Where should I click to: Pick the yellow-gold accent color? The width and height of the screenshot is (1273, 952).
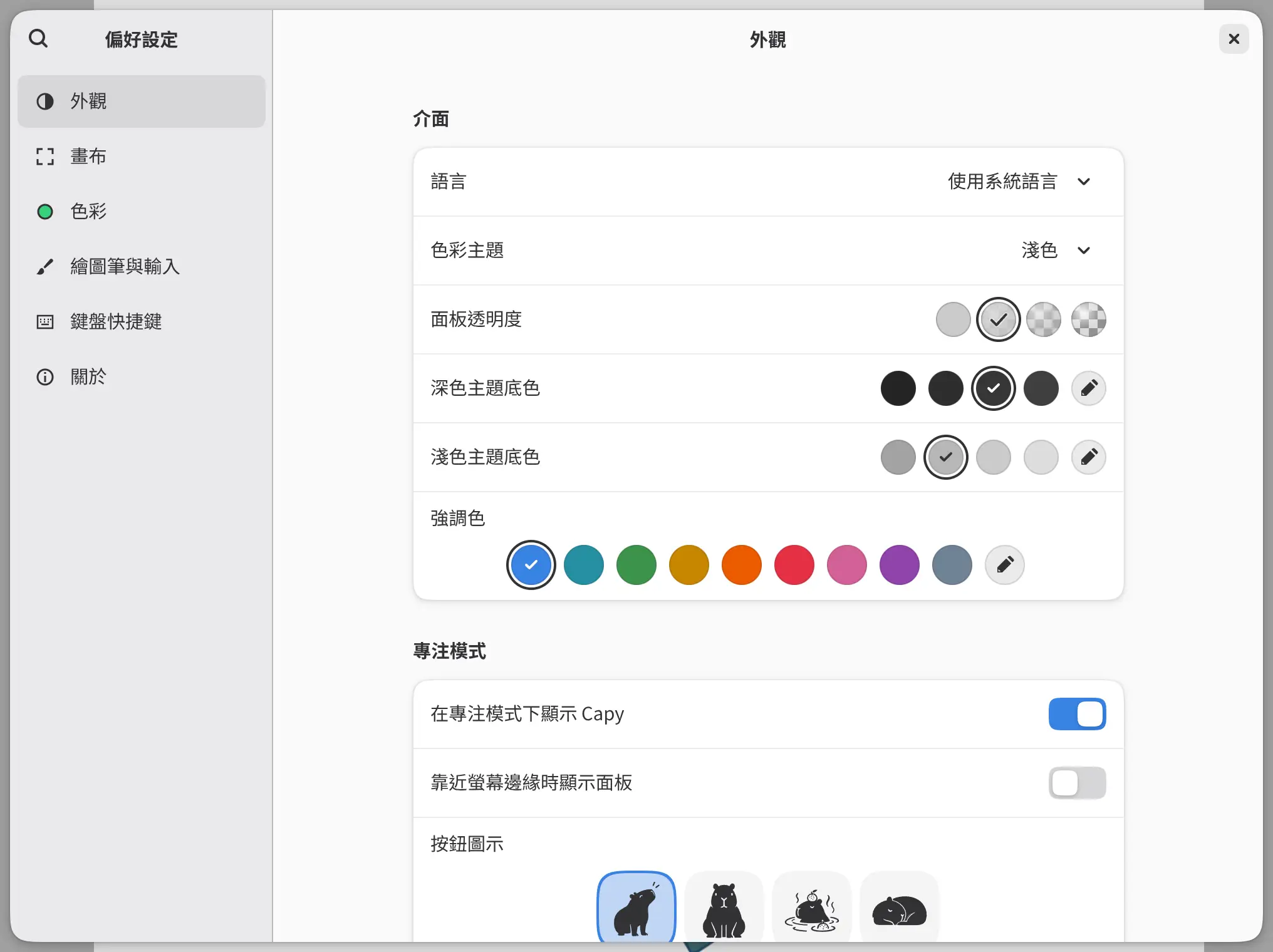[x=689, y=565]
